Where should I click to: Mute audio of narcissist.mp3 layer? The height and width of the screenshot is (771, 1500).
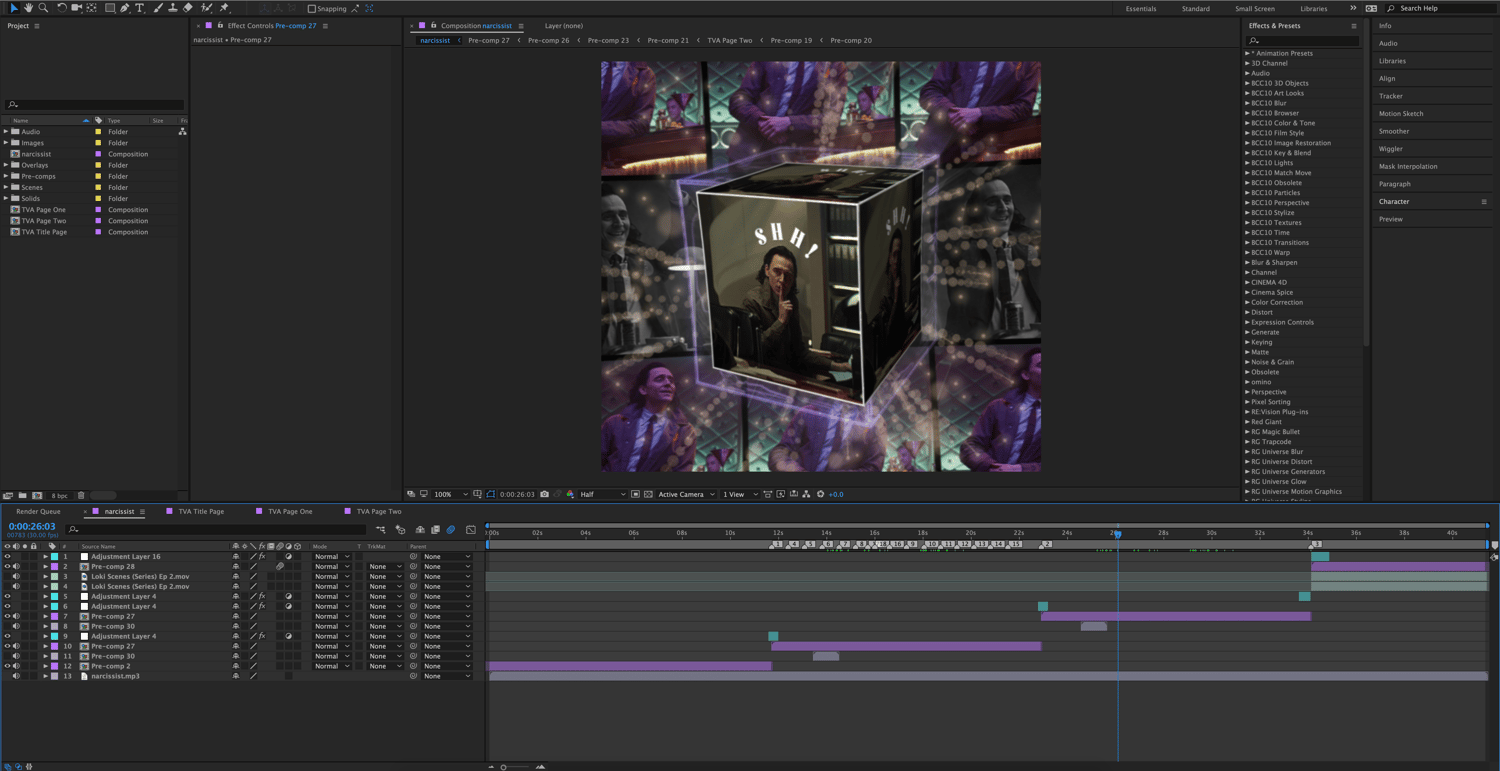[x=16, y=676]
